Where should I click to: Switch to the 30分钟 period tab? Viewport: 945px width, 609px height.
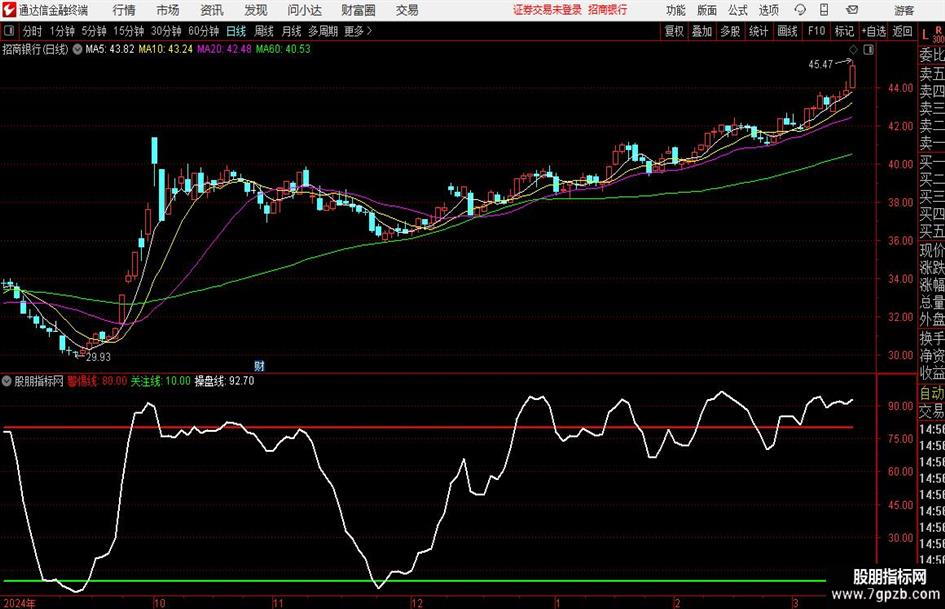[166, 31]
